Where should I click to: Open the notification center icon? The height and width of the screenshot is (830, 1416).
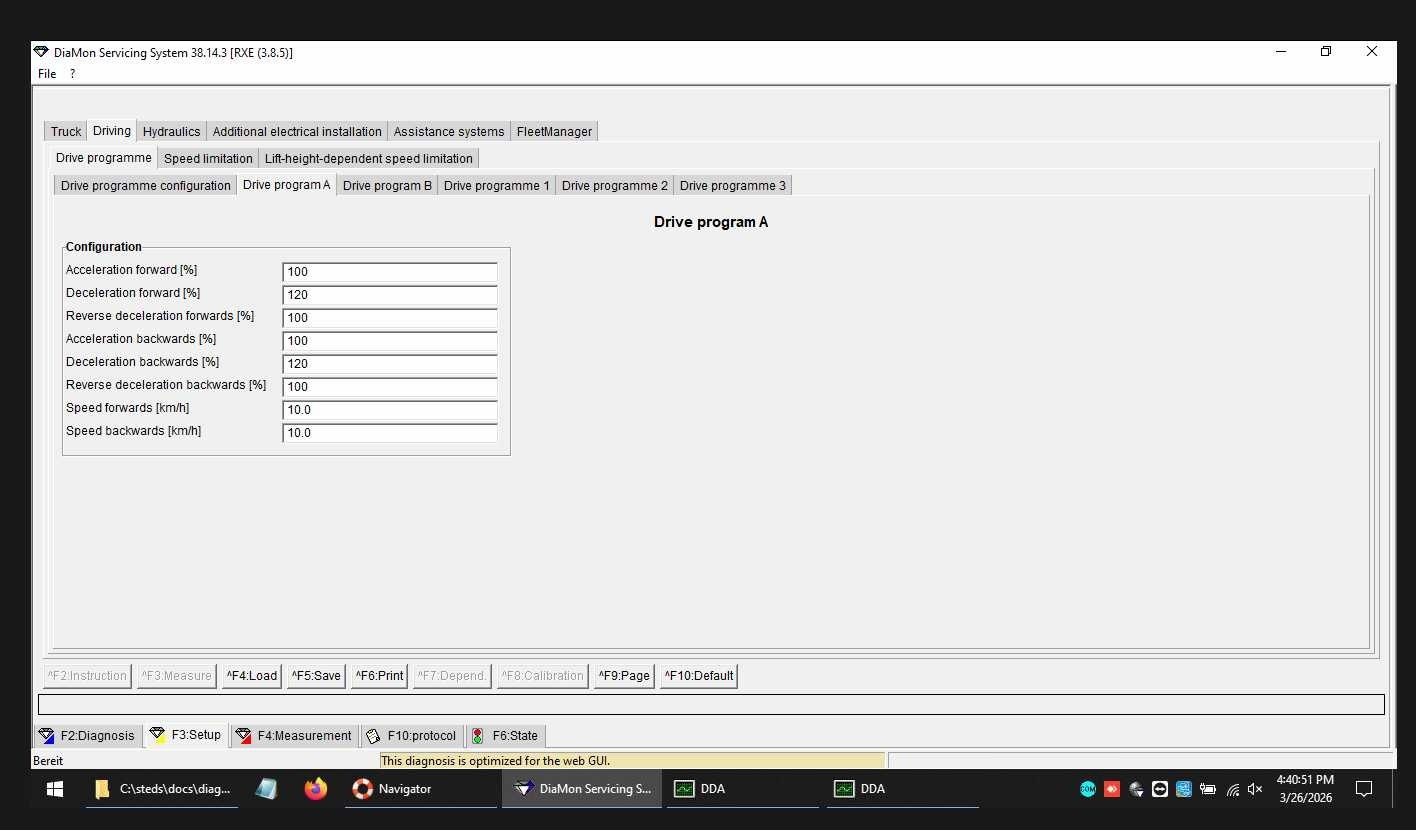coord(1363,789)
